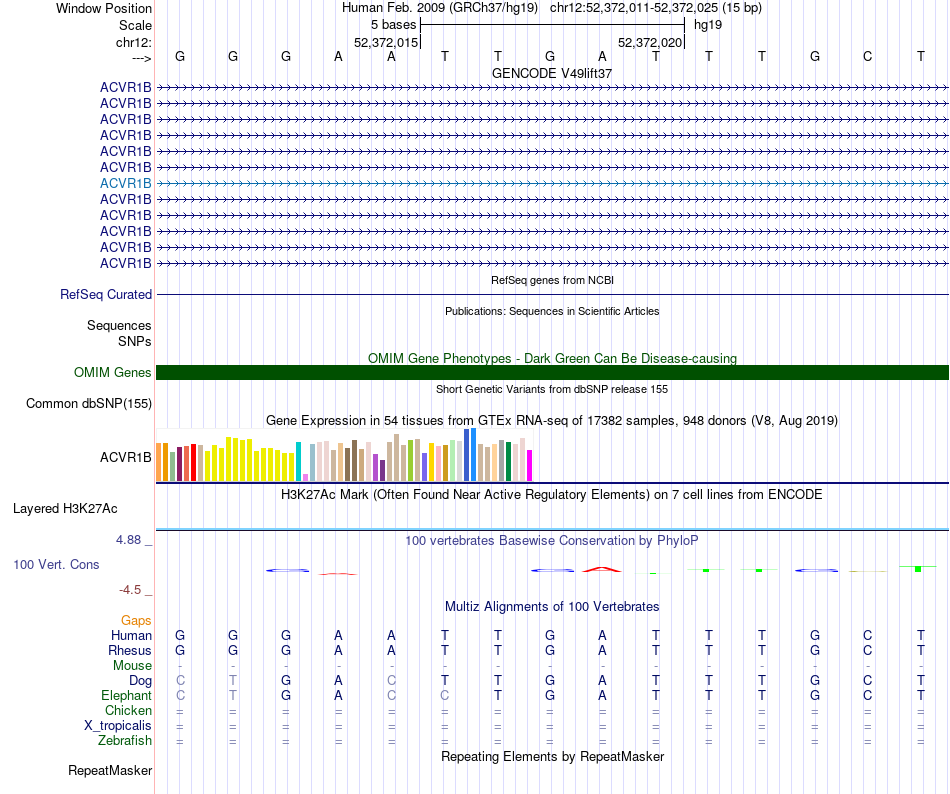This screenshot has width=950, height=794.
Task: Open the Layered H3K27Ac track label
Action: pyautogui.click(x=65, y=509)
